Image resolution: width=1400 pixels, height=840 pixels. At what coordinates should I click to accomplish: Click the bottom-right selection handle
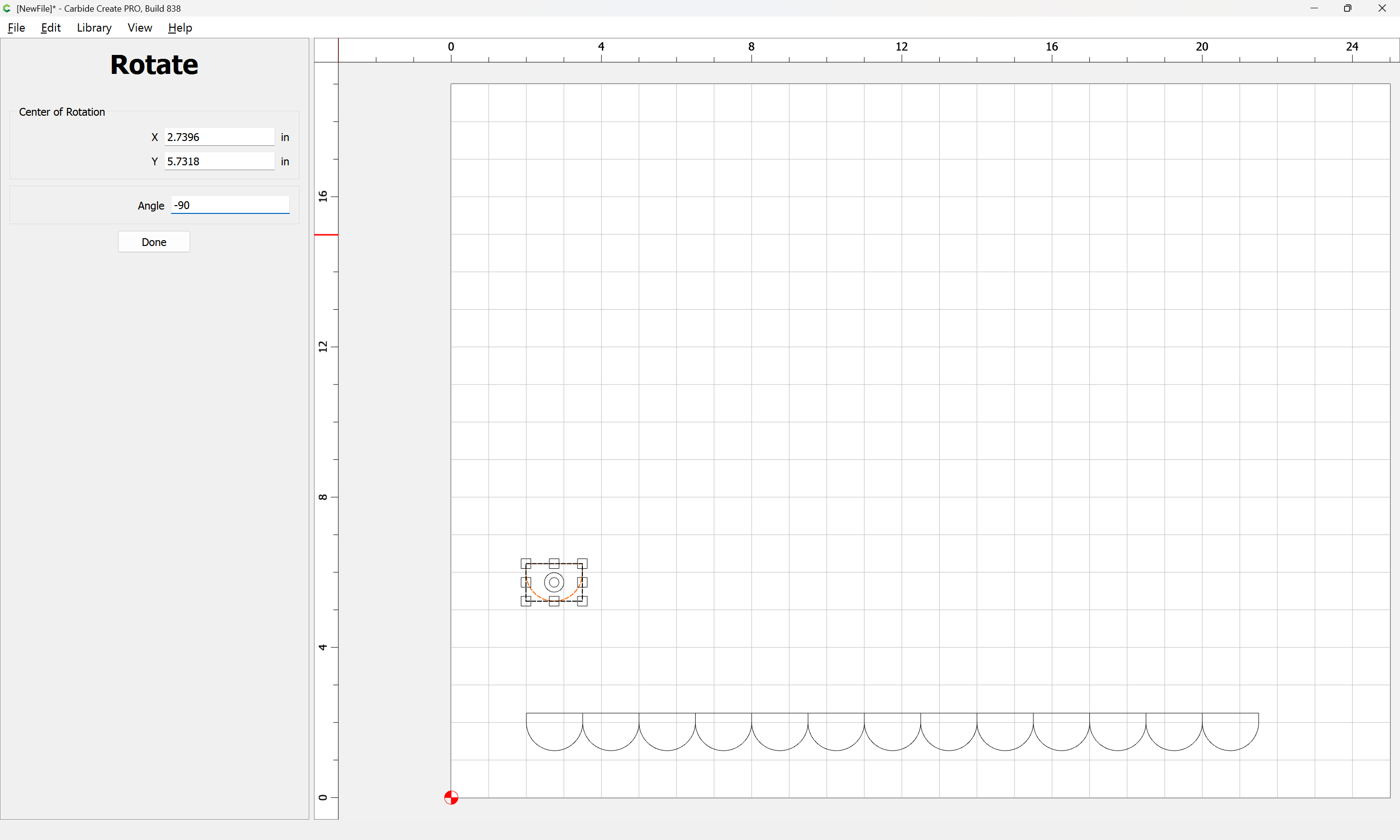click(582, 601)
